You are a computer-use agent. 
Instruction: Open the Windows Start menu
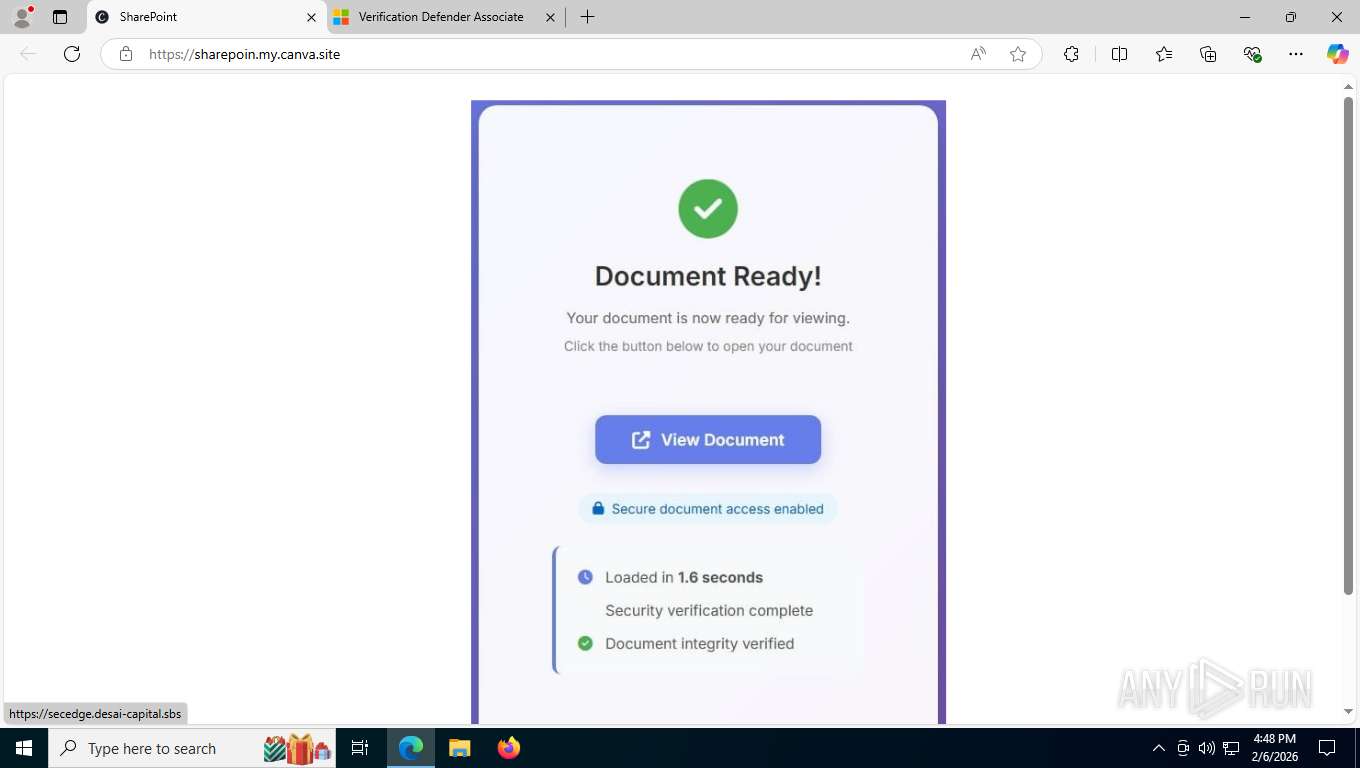[23, 748]
